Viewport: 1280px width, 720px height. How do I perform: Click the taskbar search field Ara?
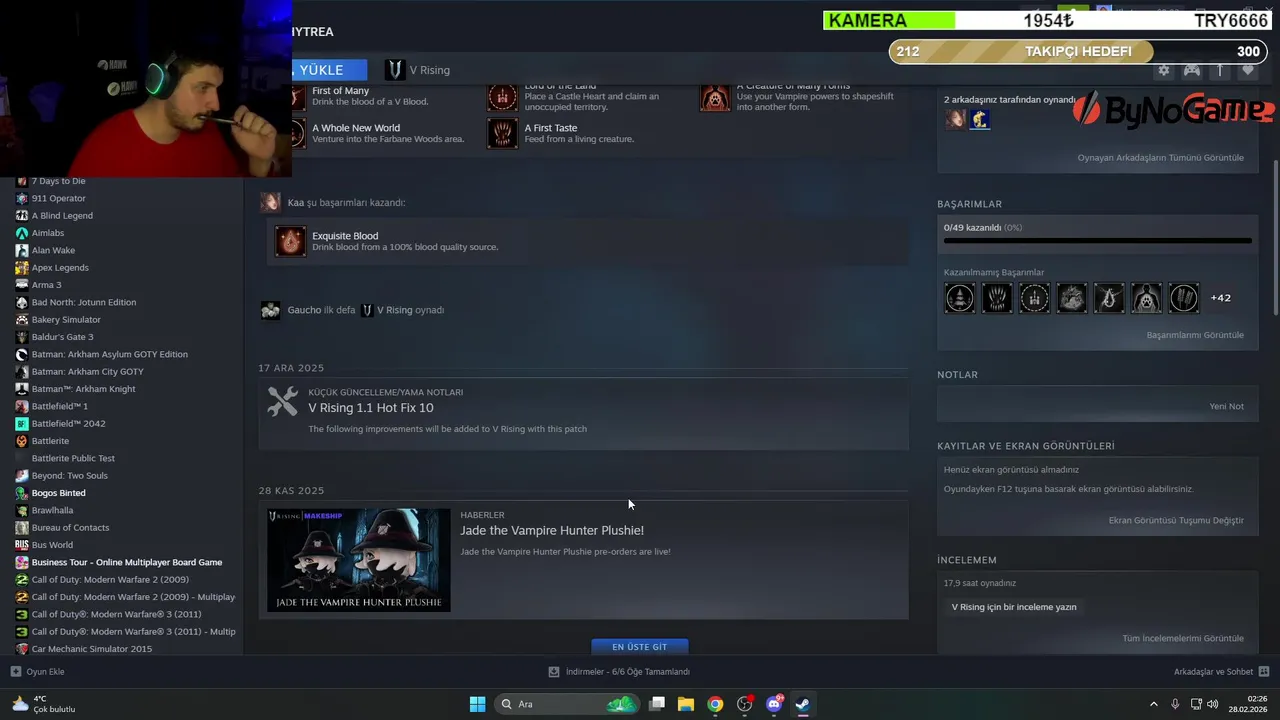[x=566, y=704]
